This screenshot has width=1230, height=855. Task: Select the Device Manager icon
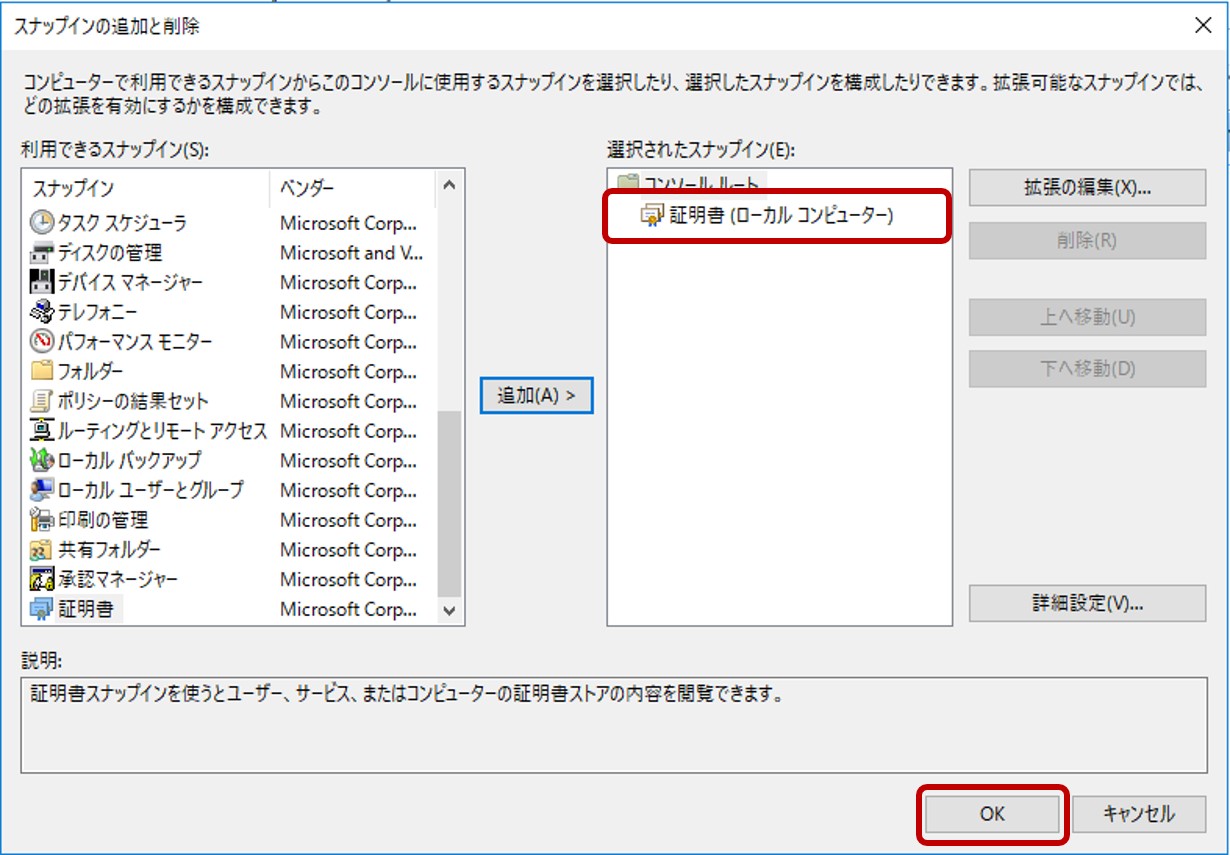[42, 283]
